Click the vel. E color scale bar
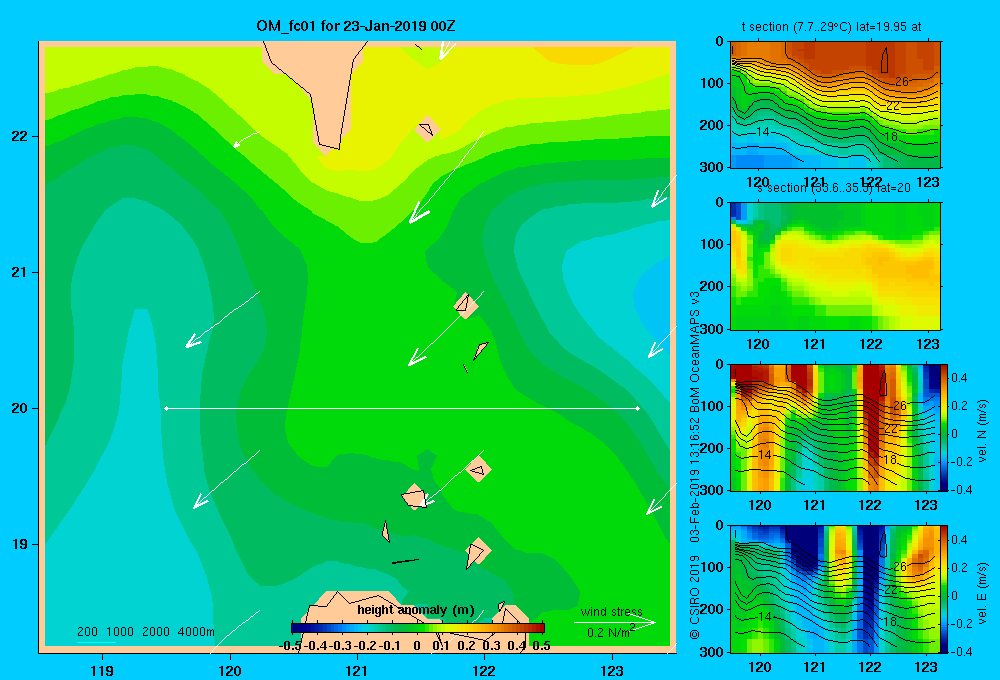This screenshot has height=680, width=1000. [945, 589]
